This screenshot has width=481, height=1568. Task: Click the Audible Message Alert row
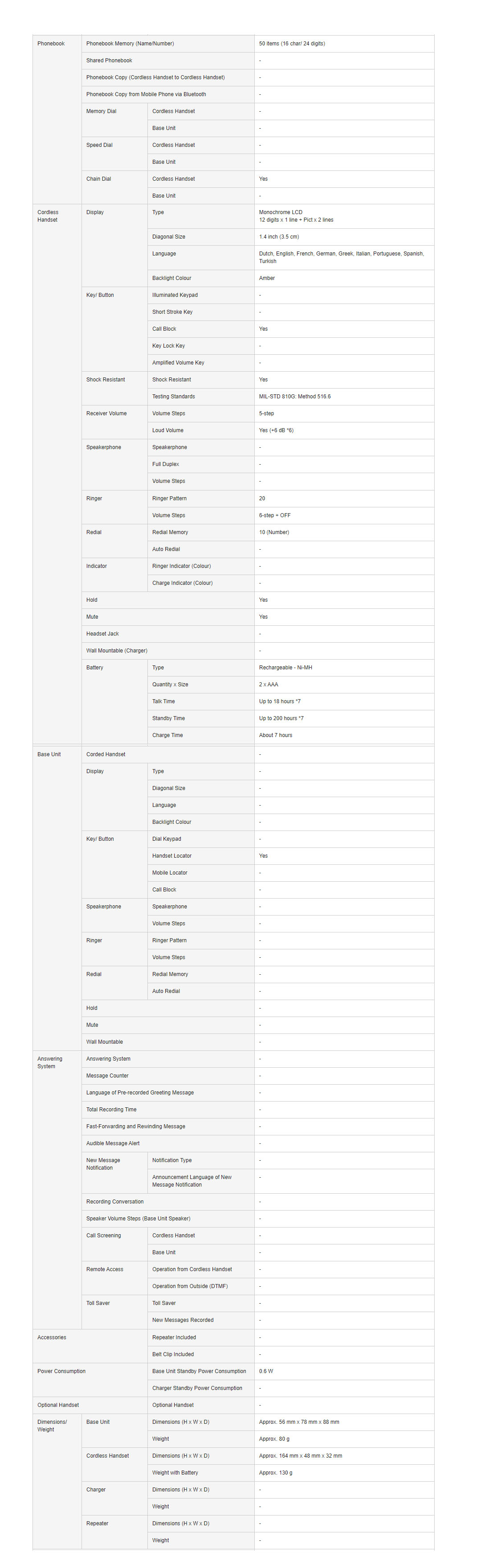[113, 1143]
